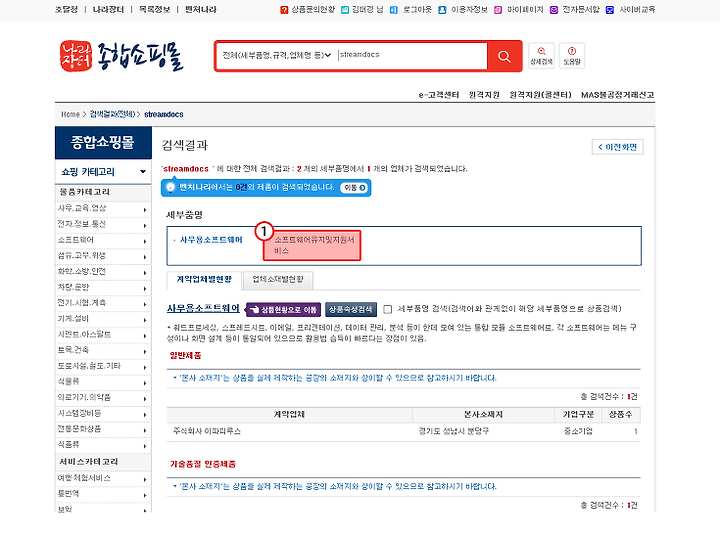Open the 사무용소프트웨어 link in 세부품명 box
Screen dimensions: 720x537
[211, 240]
